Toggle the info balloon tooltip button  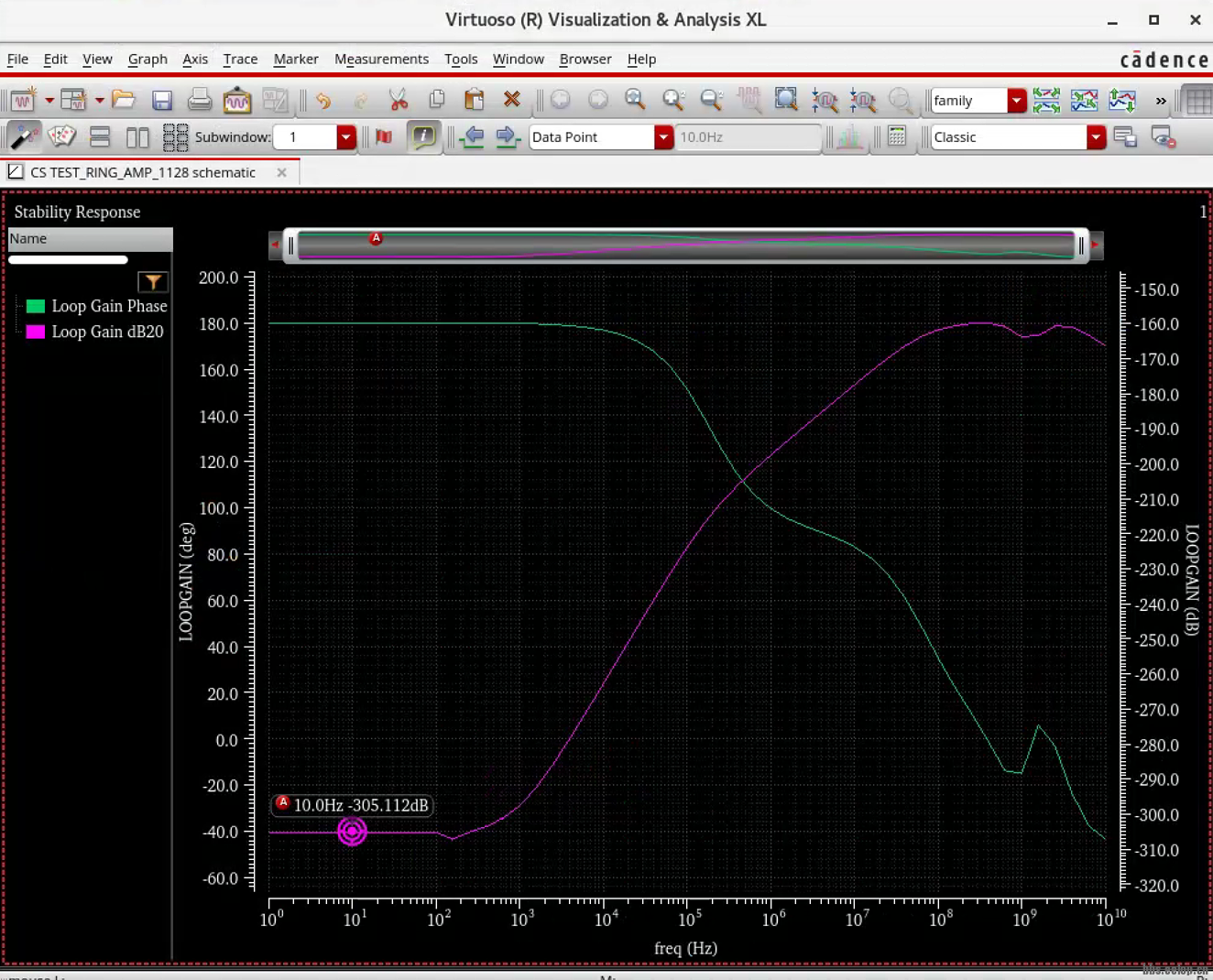pyautogui.click(x=423, y=137)
